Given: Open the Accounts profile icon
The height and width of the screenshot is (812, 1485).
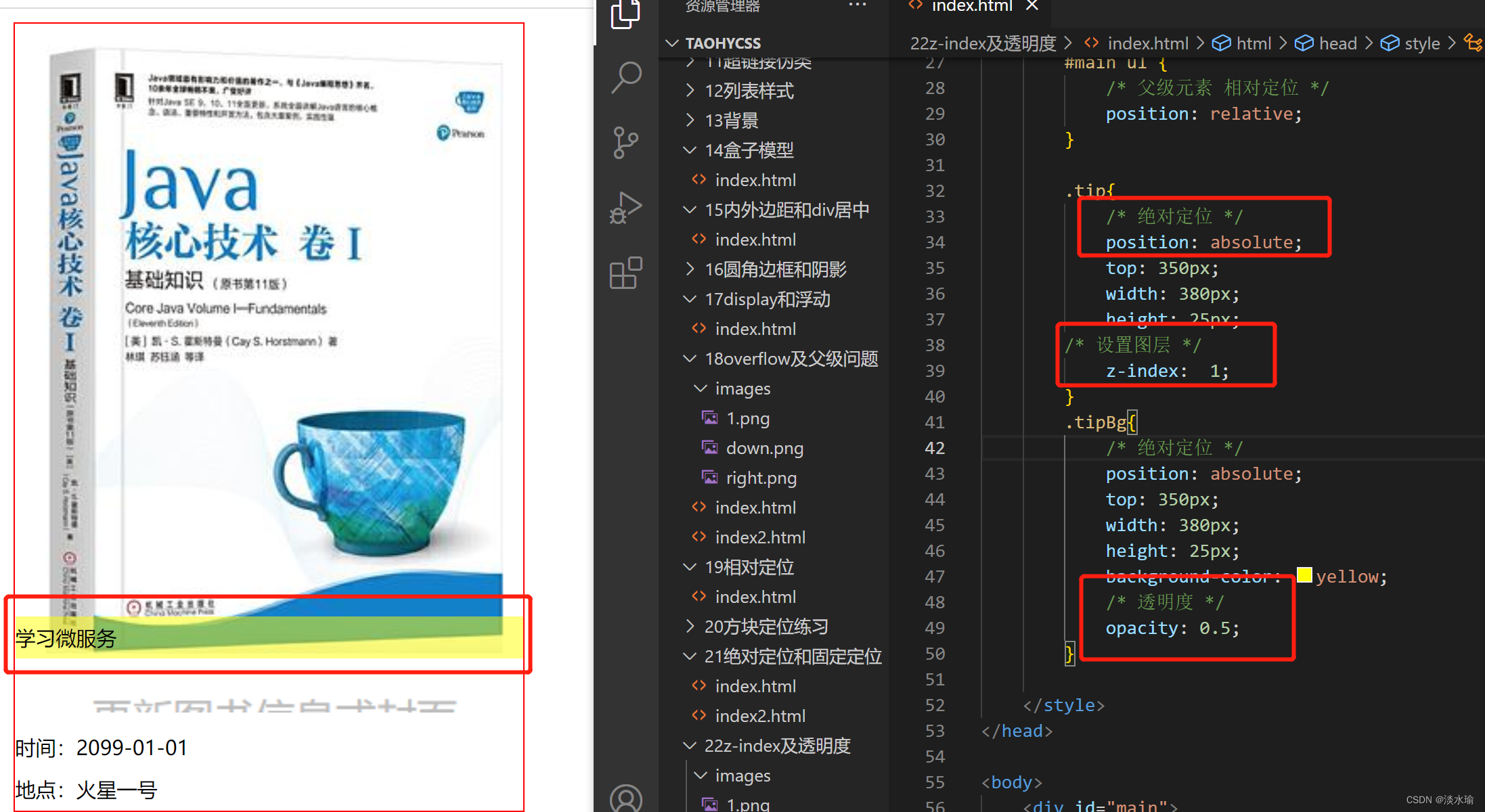Looking at the screenshot, I should tap(625, 798).
